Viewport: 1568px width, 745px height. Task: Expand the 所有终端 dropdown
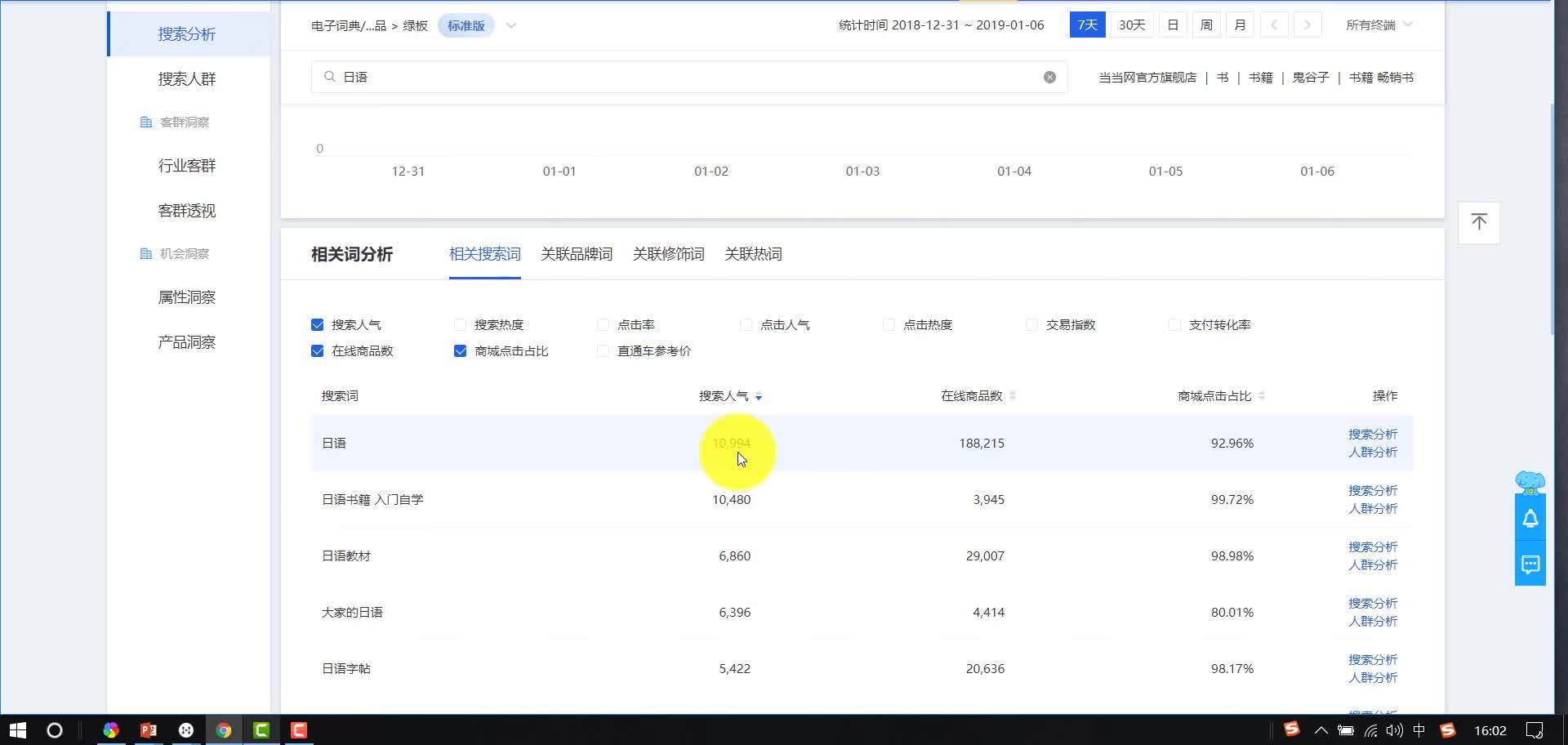[x=1379, y=25]
